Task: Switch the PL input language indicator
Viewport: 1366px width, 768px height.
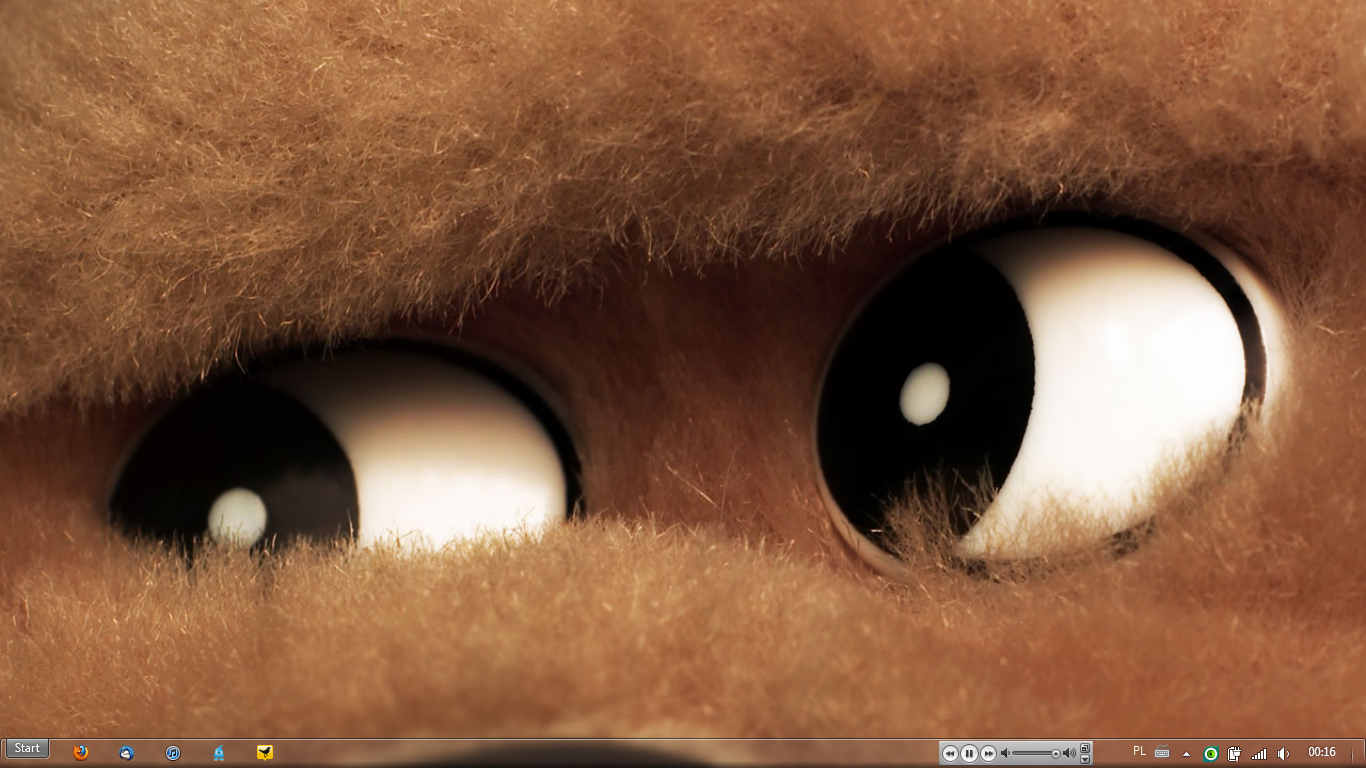Action: [1139, 751]
